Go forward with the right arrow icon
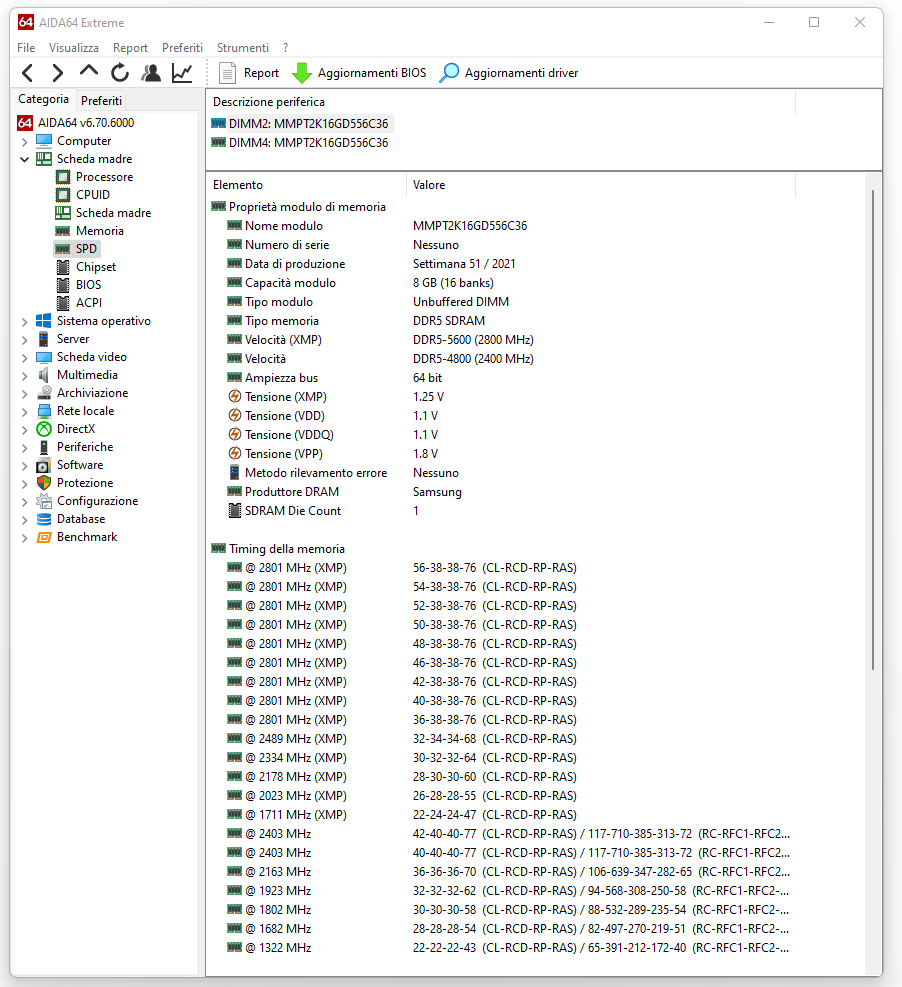This screenshot has width=902, height=987. tap(57, 73)
